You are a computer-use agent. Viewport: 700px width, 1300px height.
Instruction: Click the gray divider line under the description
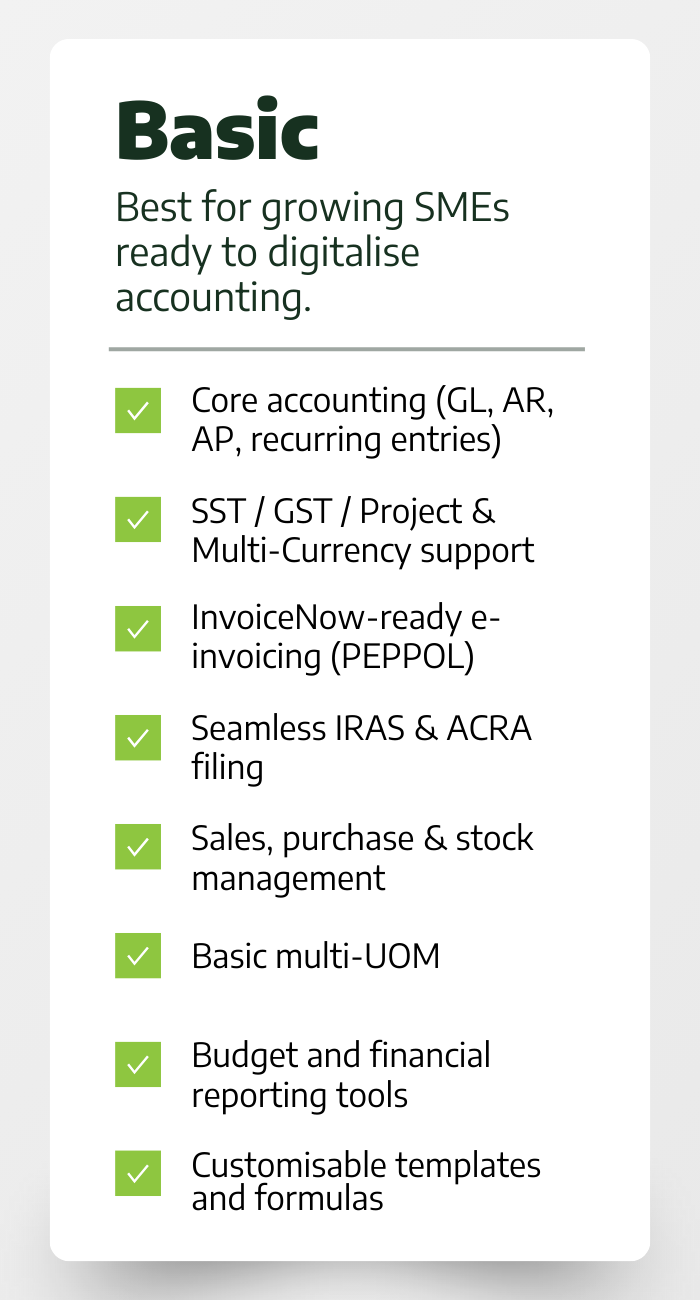click(x=346, y=349)
